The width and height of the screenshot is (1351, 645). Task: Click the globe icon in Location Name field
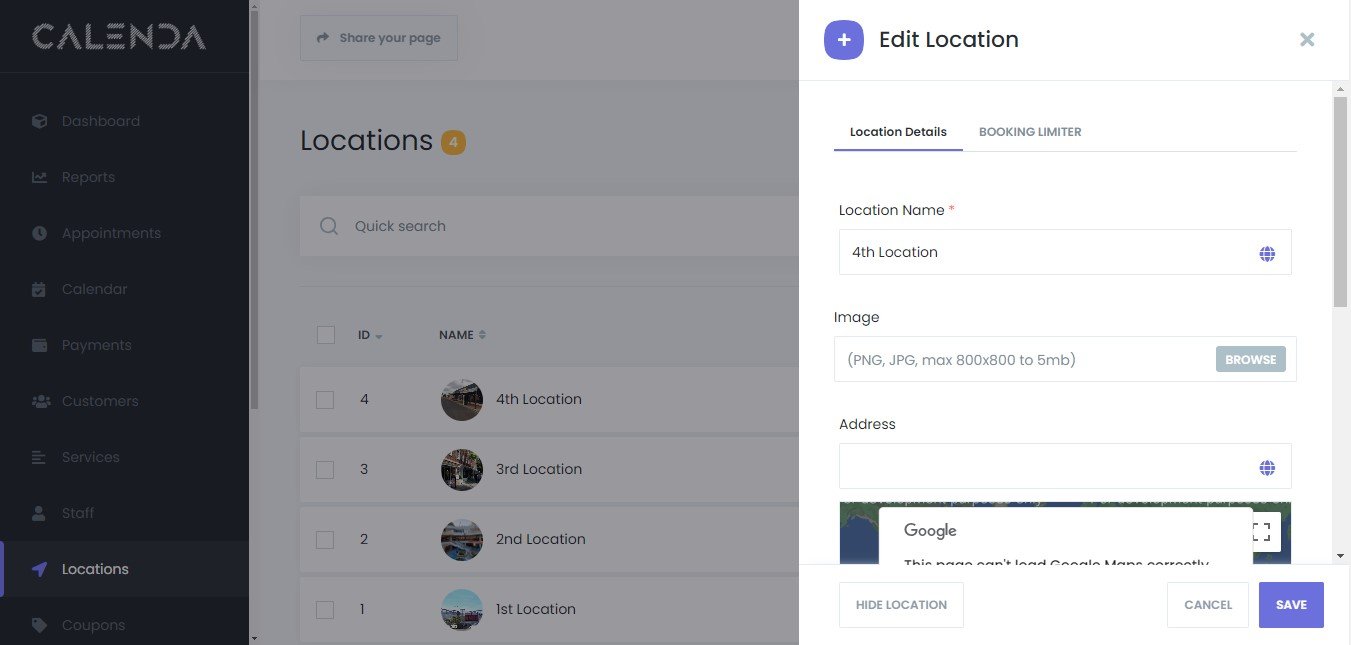tap(1267, 254)
